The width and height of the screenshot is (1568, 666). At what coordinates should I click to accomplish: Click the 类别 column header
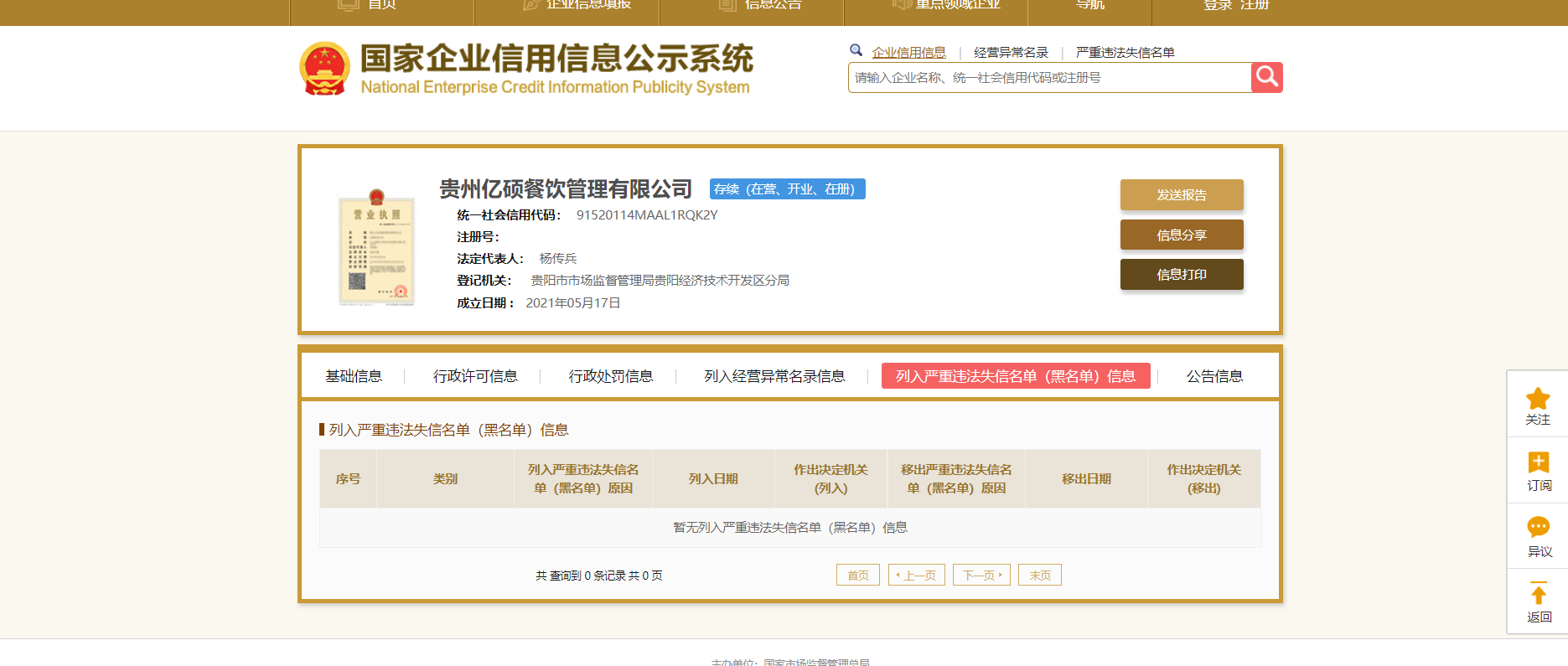click(x=445, y=479)
